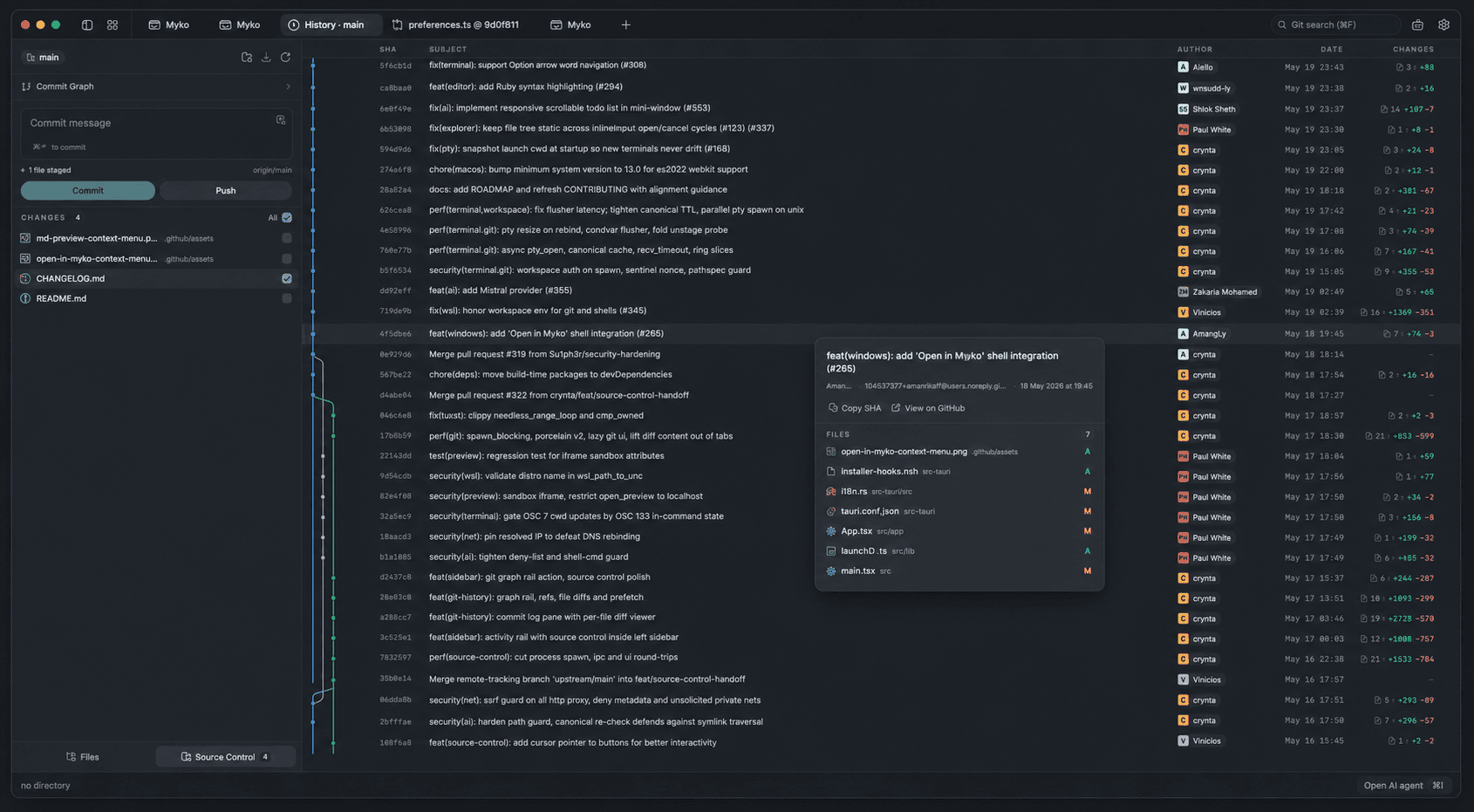Stage README.md checkbox
Screen dimensions: 1474x812
[287, 298]
